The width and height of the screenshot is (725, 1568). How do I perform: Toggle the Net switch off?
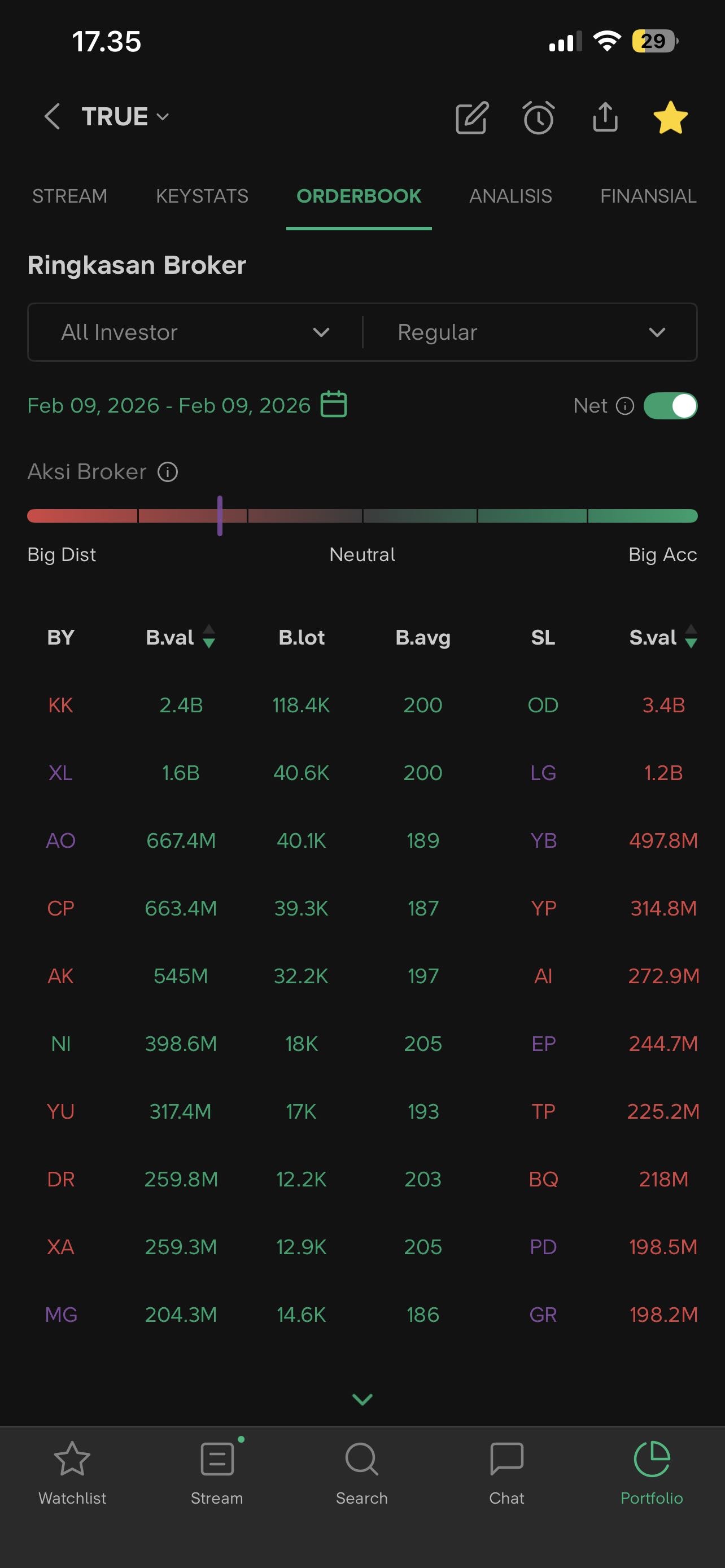[670, 406]
